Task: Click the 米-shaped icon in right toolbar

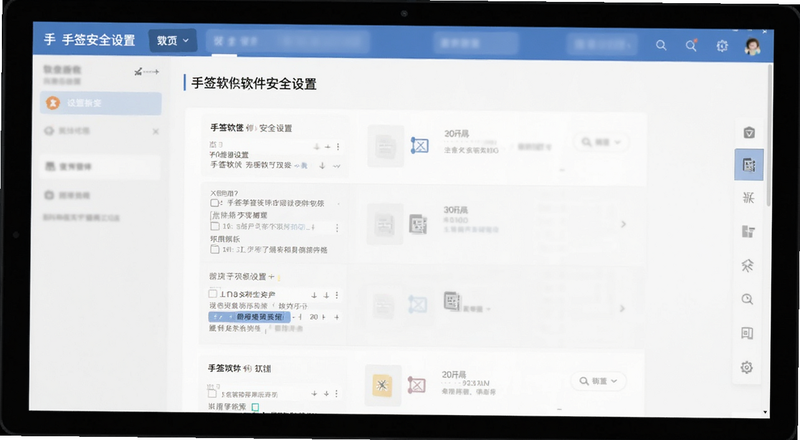Action: (x=748, y=198)
